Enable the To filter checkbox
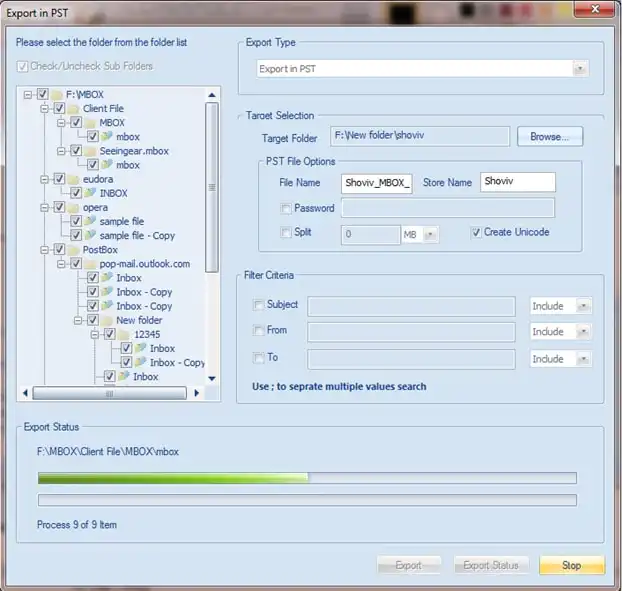This screenshot has height=591, width=622. tap(258, 358)
